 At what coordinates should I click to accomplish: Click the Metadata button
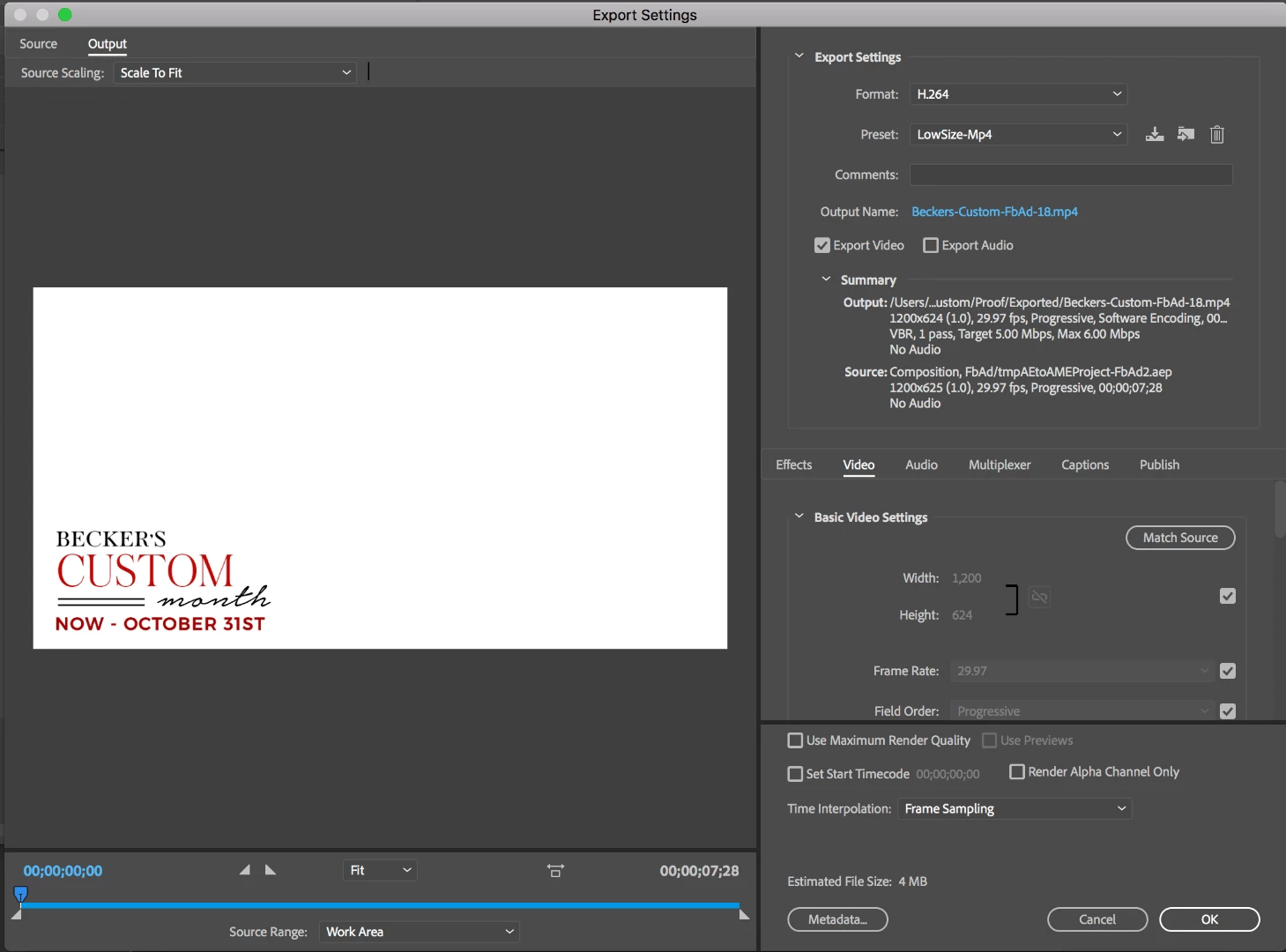(x=837, y=919)
